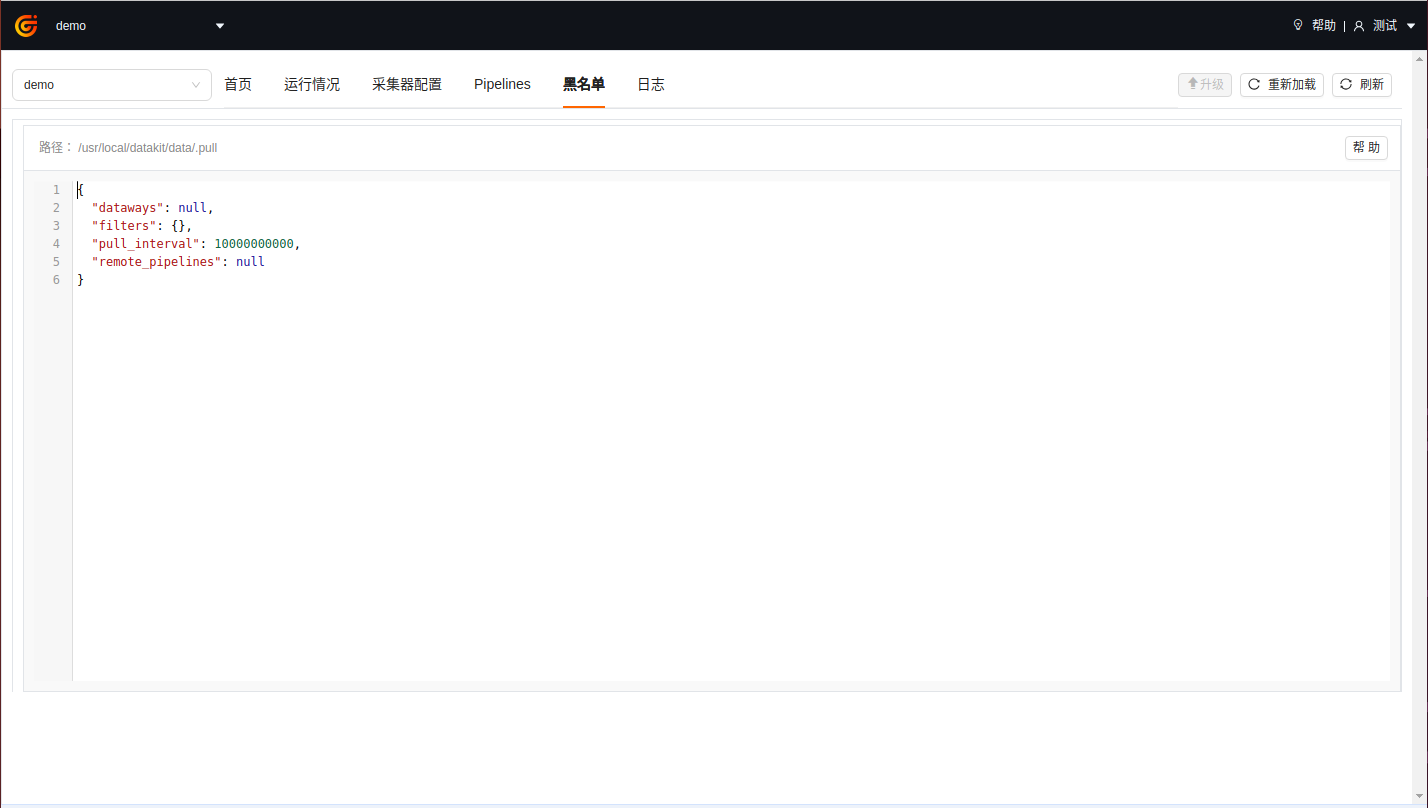Click the pull_interval value 10000000000
The width and height of the screenshot is (1428, 808).
[x=254, y=244]
